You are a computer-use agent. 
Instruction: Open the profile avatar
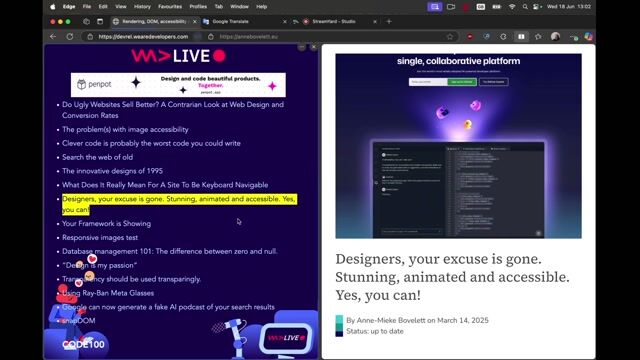(x=555, y=37)
